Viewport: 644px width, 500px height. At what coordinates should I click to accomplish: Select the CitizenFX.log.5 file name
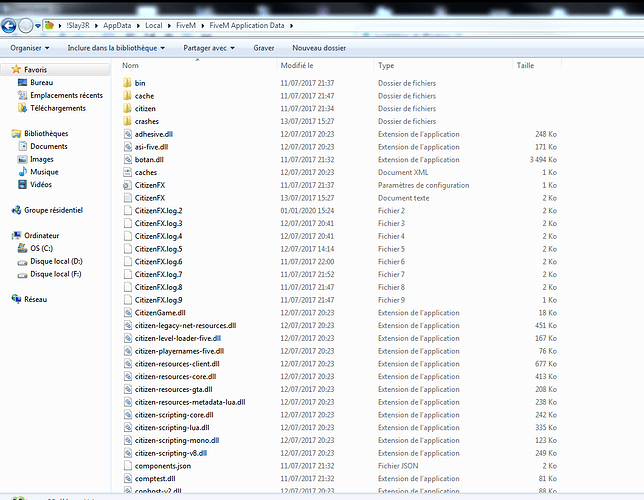coord(159,249)
